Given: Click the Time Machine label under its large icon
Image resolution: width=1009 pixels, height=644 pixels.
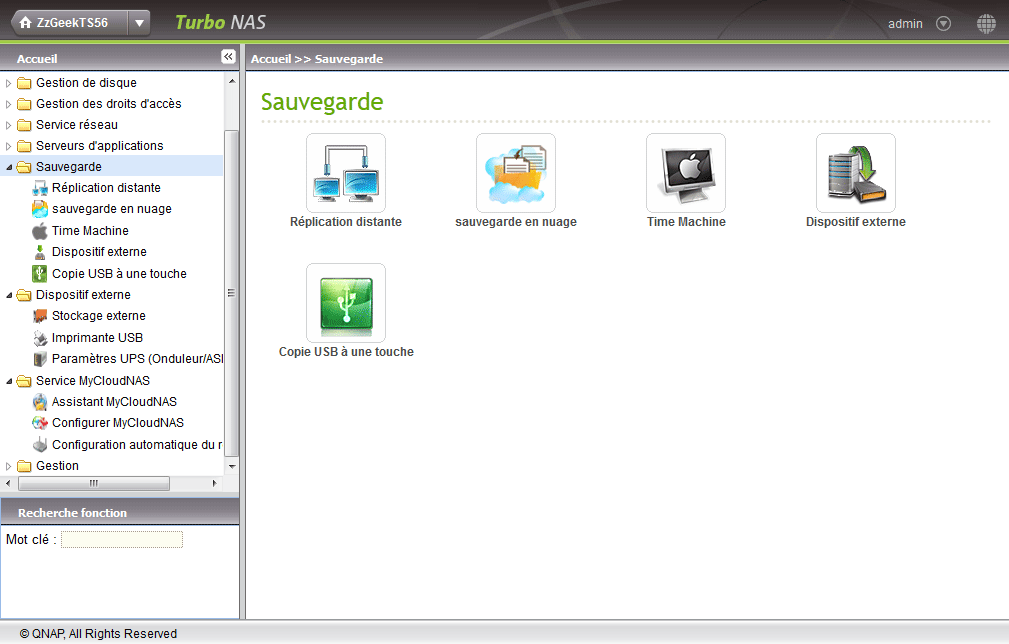Looking at the screenshot, I should pyautogui.click(x=686, y=222).
